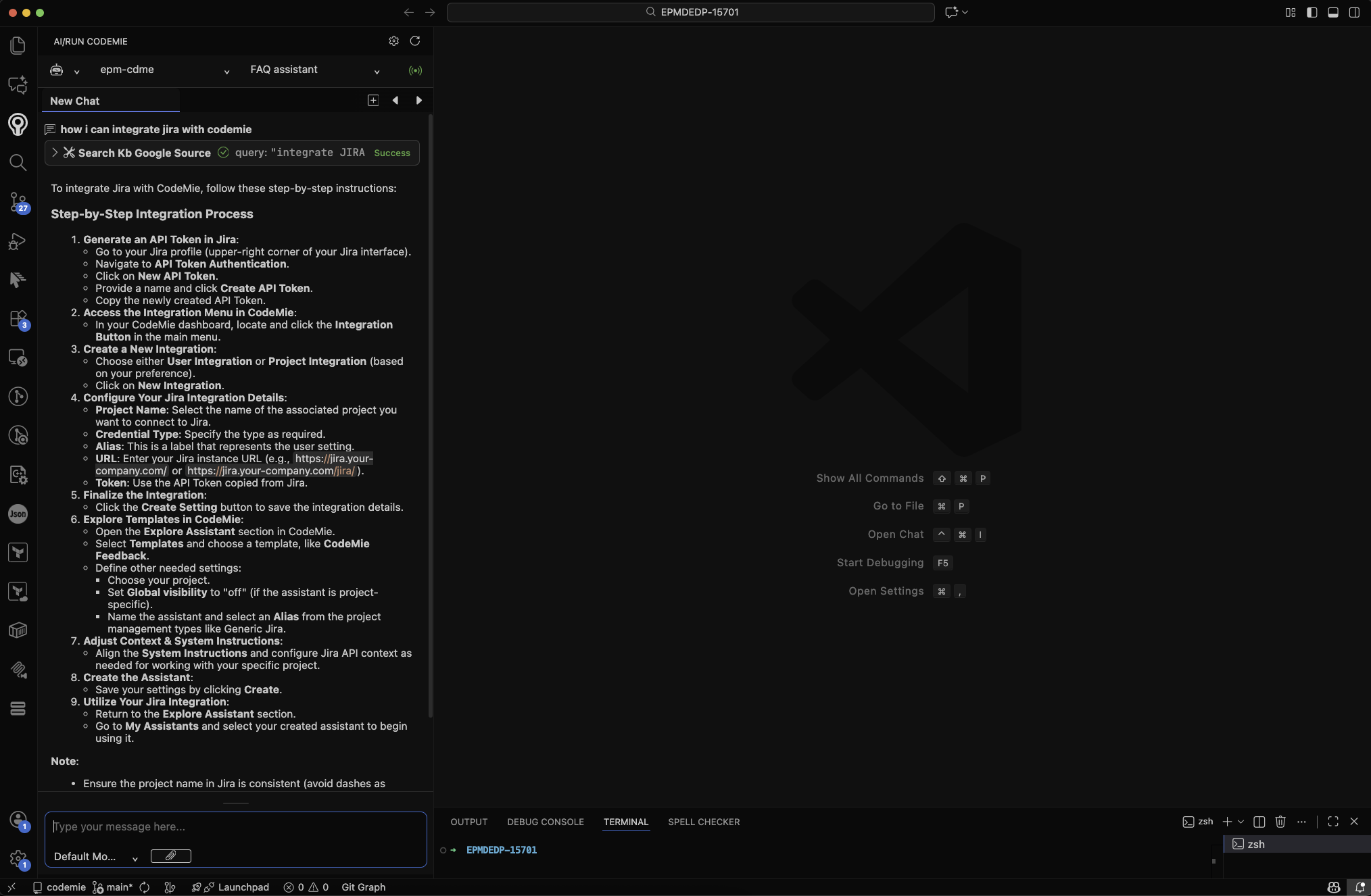The height and width of the screenshot is (896, 1371).
Task: Expand the Search Kb Google Source result
Action: tap(55, 153)
